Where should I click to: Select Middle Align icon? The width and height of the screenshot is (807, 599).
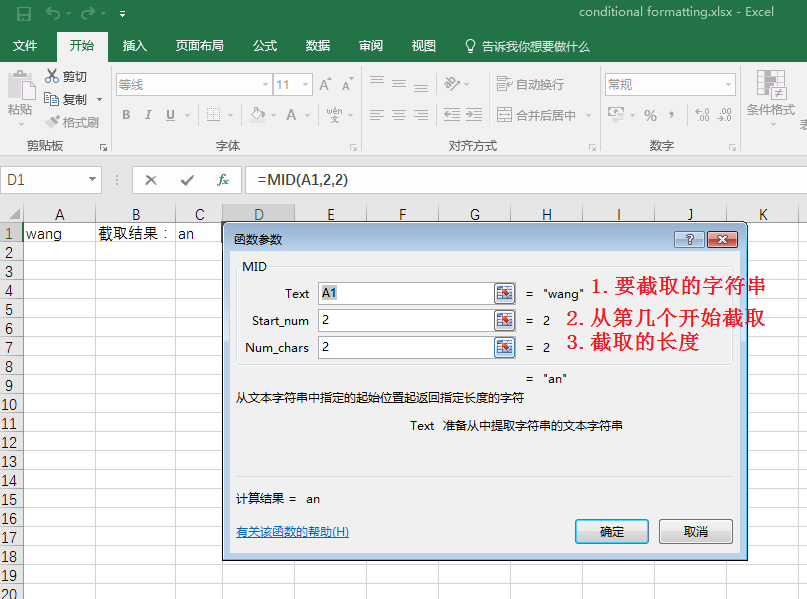coord(399,83)
